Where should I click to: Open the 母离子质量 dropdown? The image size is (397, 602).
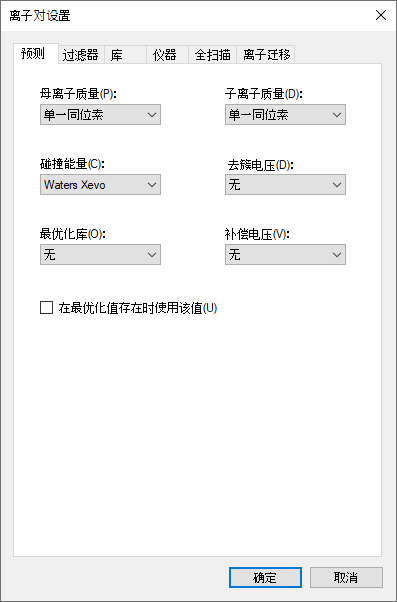[100, 114]
